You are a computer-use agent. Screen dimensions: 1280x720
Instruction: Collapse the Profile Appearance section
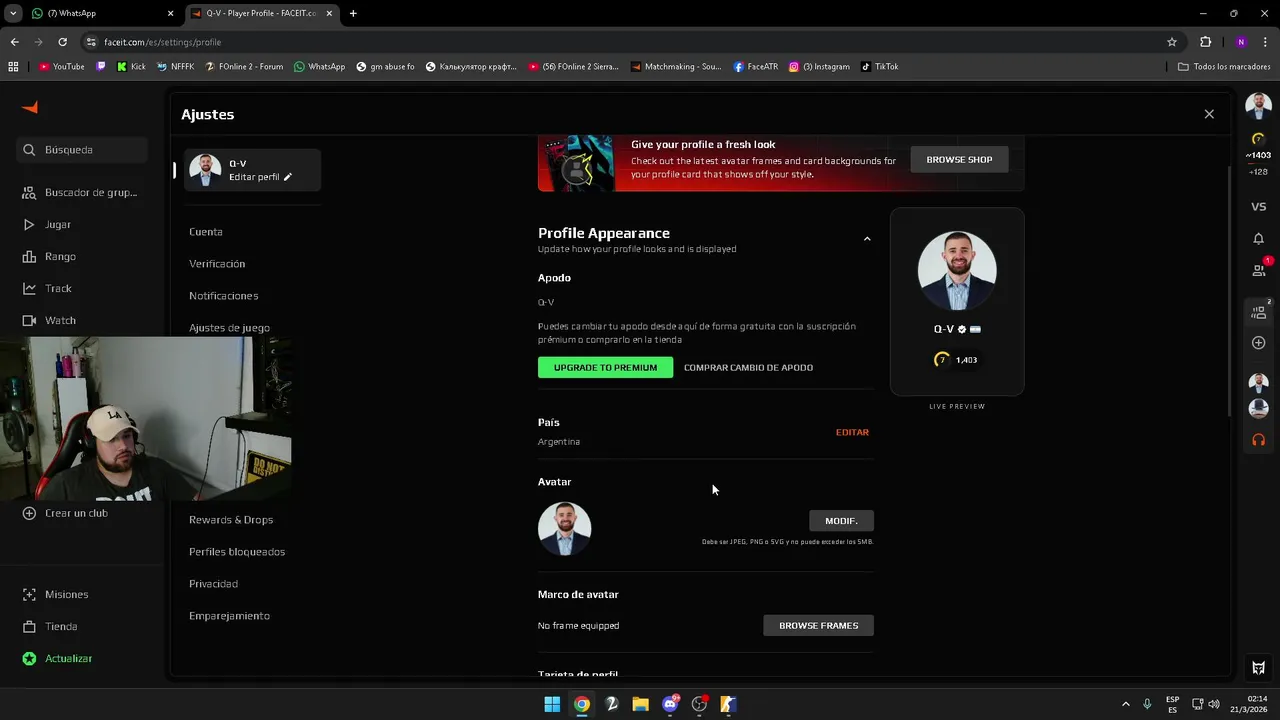(x=867, y=239)
